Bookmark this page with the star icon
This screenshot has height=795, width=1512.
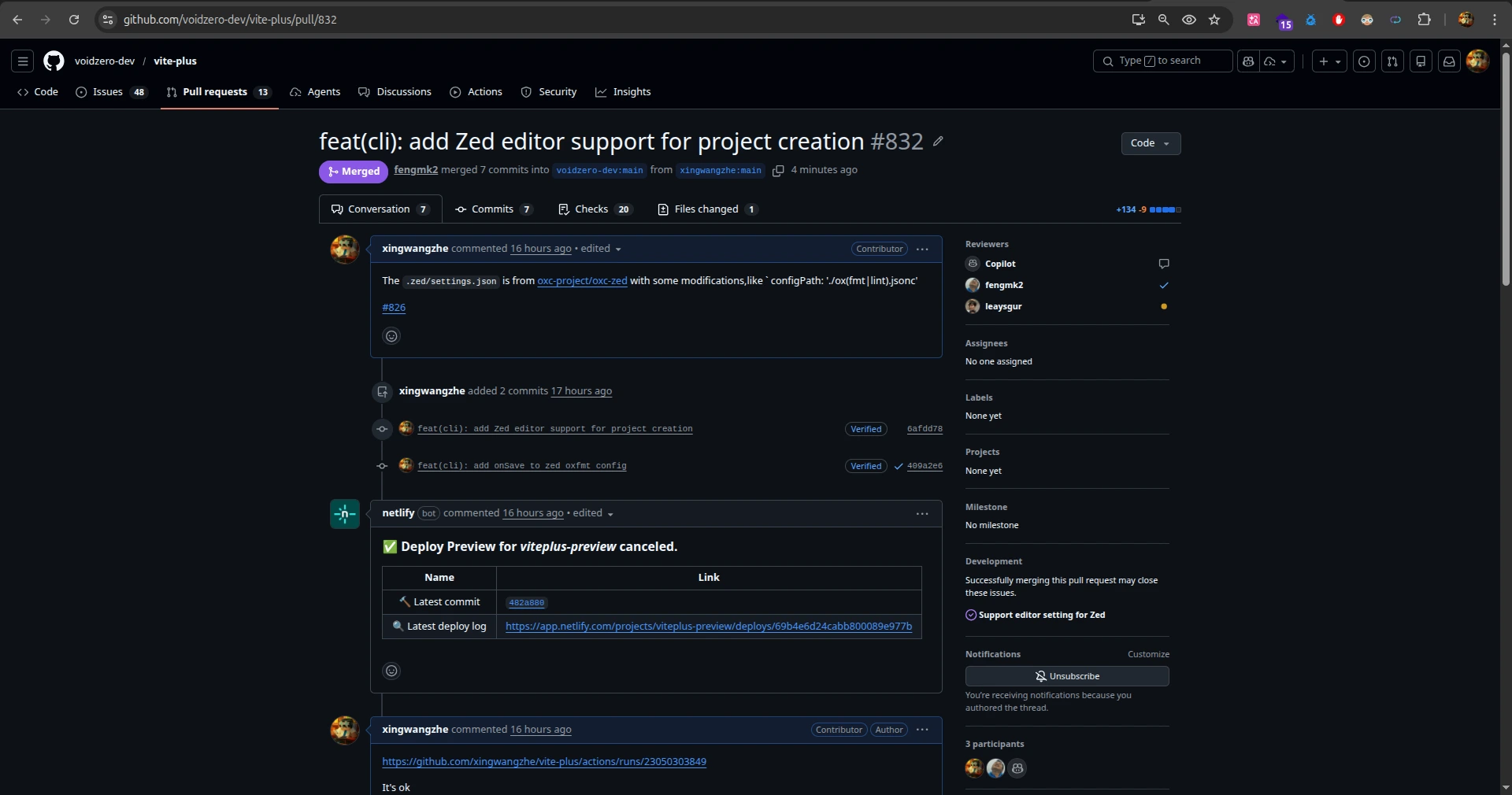(1214, 20)
